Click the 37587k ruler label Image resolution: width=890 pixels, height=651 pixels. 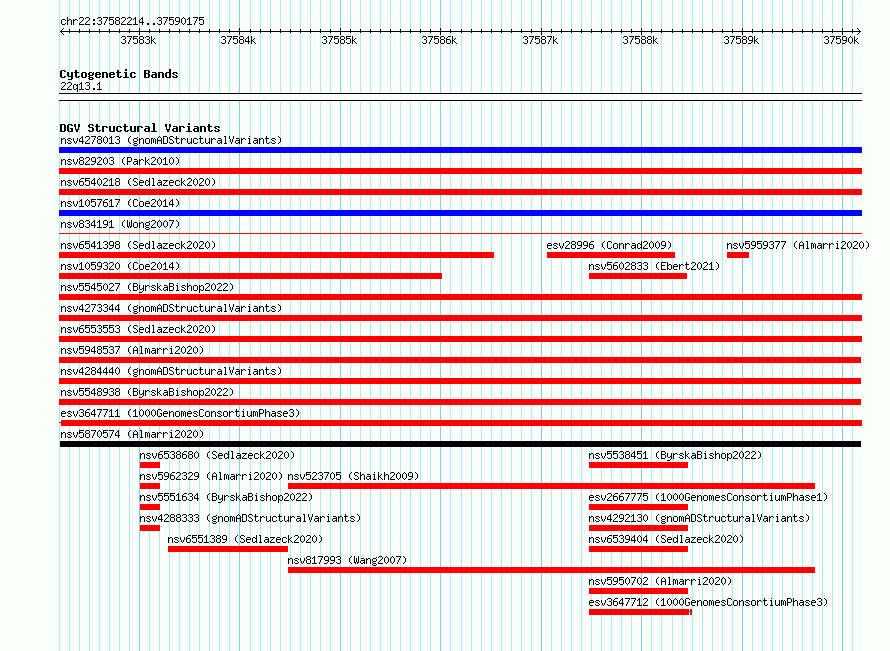pyautogui.click(x=540, y=40)
